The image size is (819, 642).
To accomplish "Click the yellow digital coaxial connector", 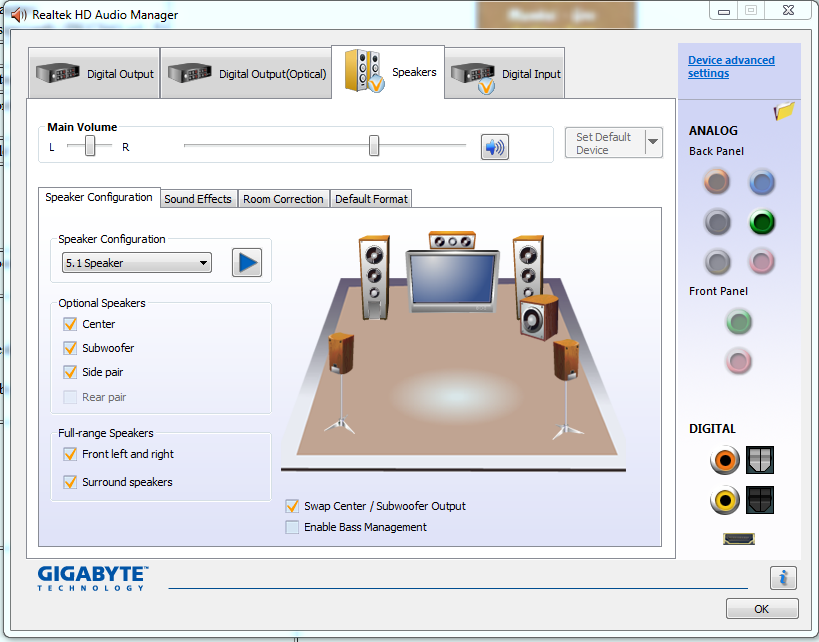I will coord(725,500).
